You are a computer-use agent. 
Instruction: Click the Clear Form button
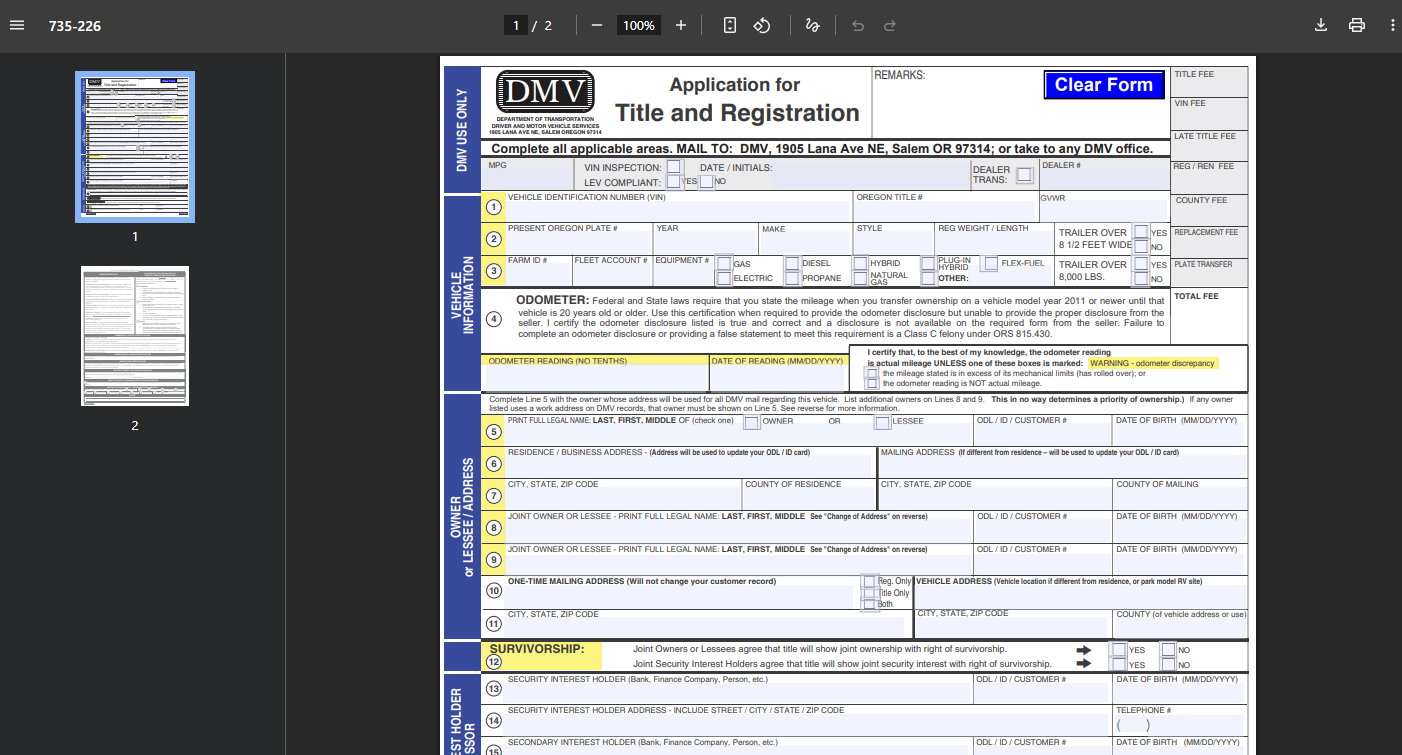click(x=1104, y=85)
